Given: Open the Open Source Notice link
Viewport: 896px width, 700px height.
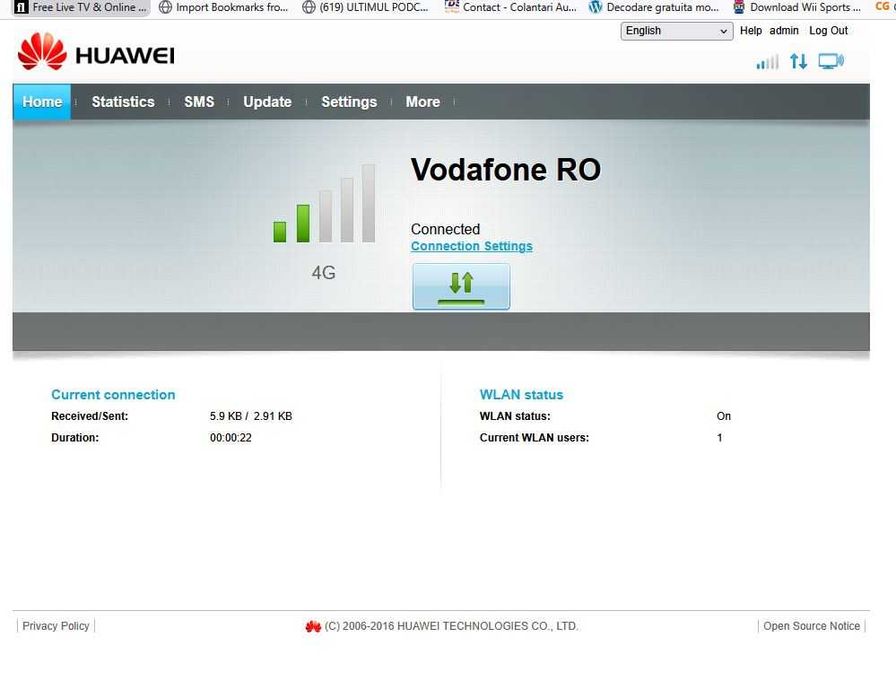Looking at the screenshot, I should (x=811, y=626).
